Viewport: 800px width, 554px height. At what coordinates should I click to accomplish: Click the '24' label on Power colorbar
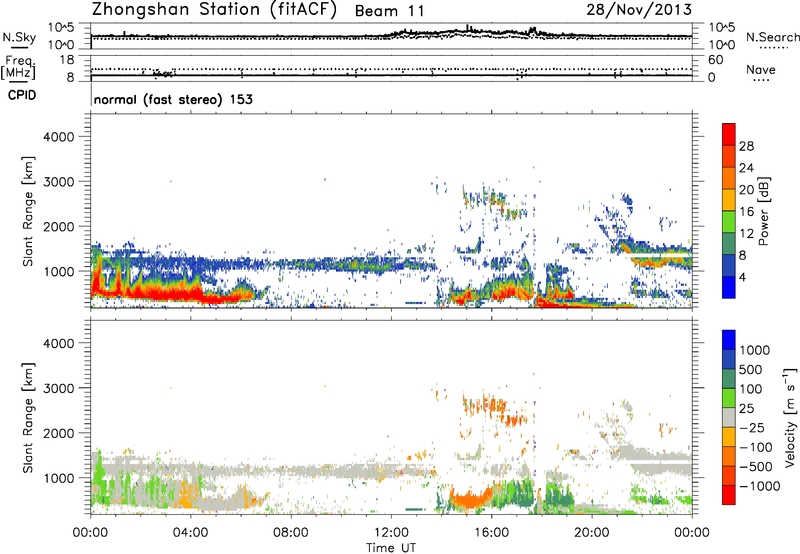746,168
